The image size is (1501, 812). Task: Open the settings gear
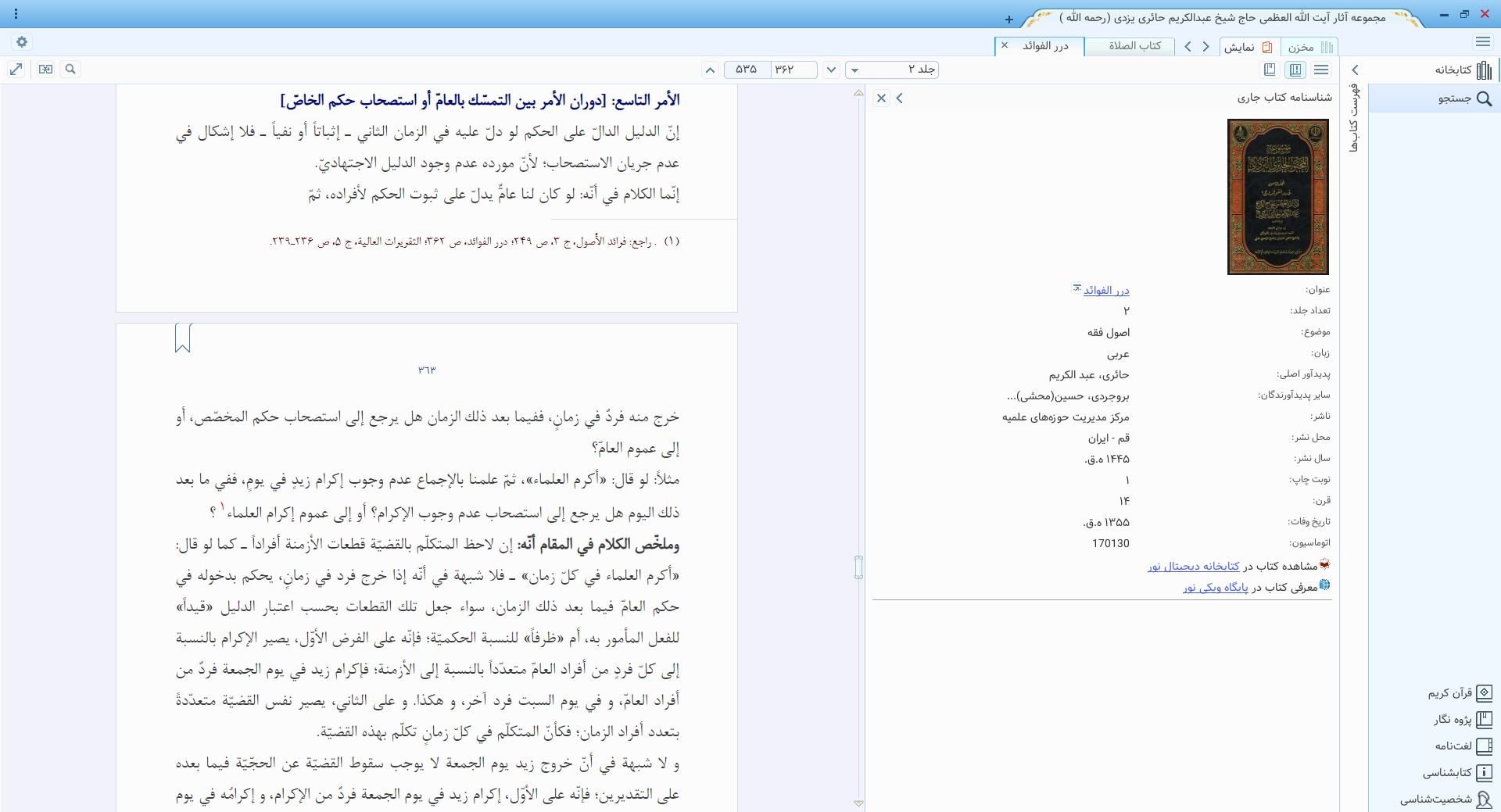click(22, 42)
